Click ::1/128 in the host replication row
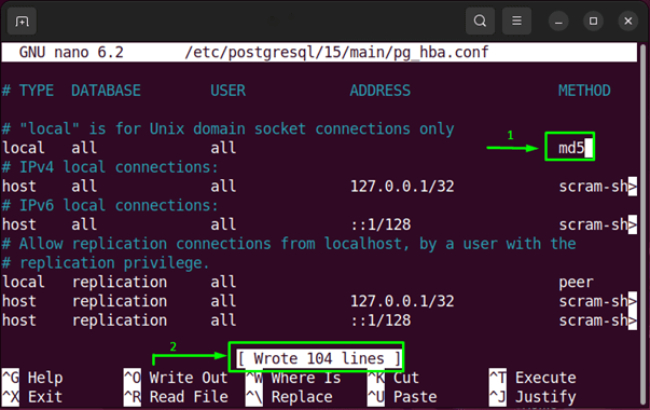Image resolution: width=650 pixels, height=410 pixels. coord(381,320)
